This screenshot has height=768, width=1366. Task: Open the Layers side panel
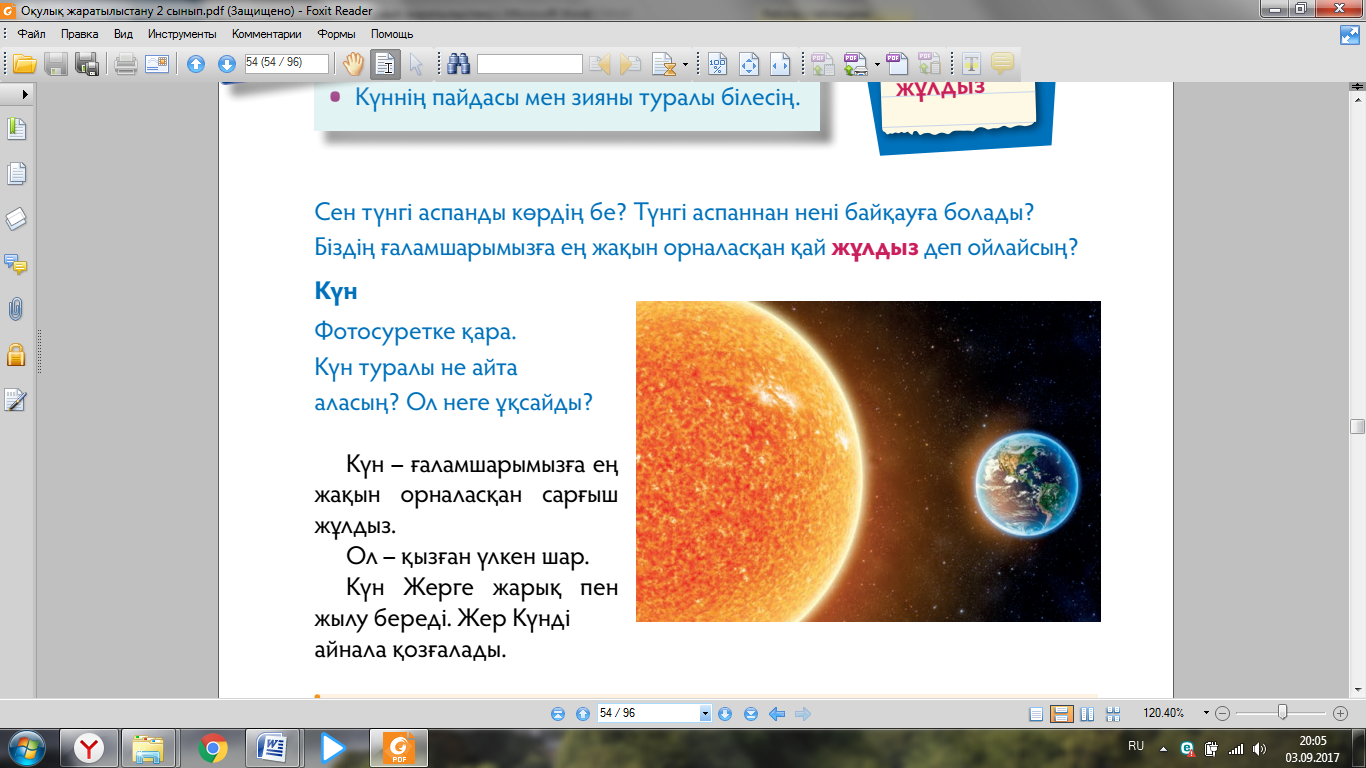pyautogui.click(x=16, y=220)
